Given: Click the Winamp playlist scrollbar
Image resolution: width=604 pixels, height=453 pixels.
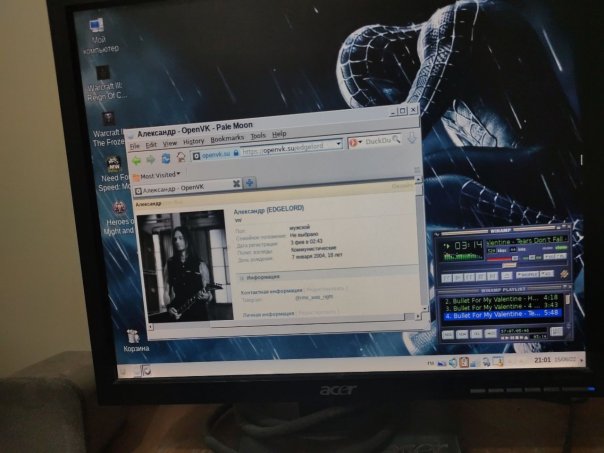Looking at the screenshot, I should point(566,306).
